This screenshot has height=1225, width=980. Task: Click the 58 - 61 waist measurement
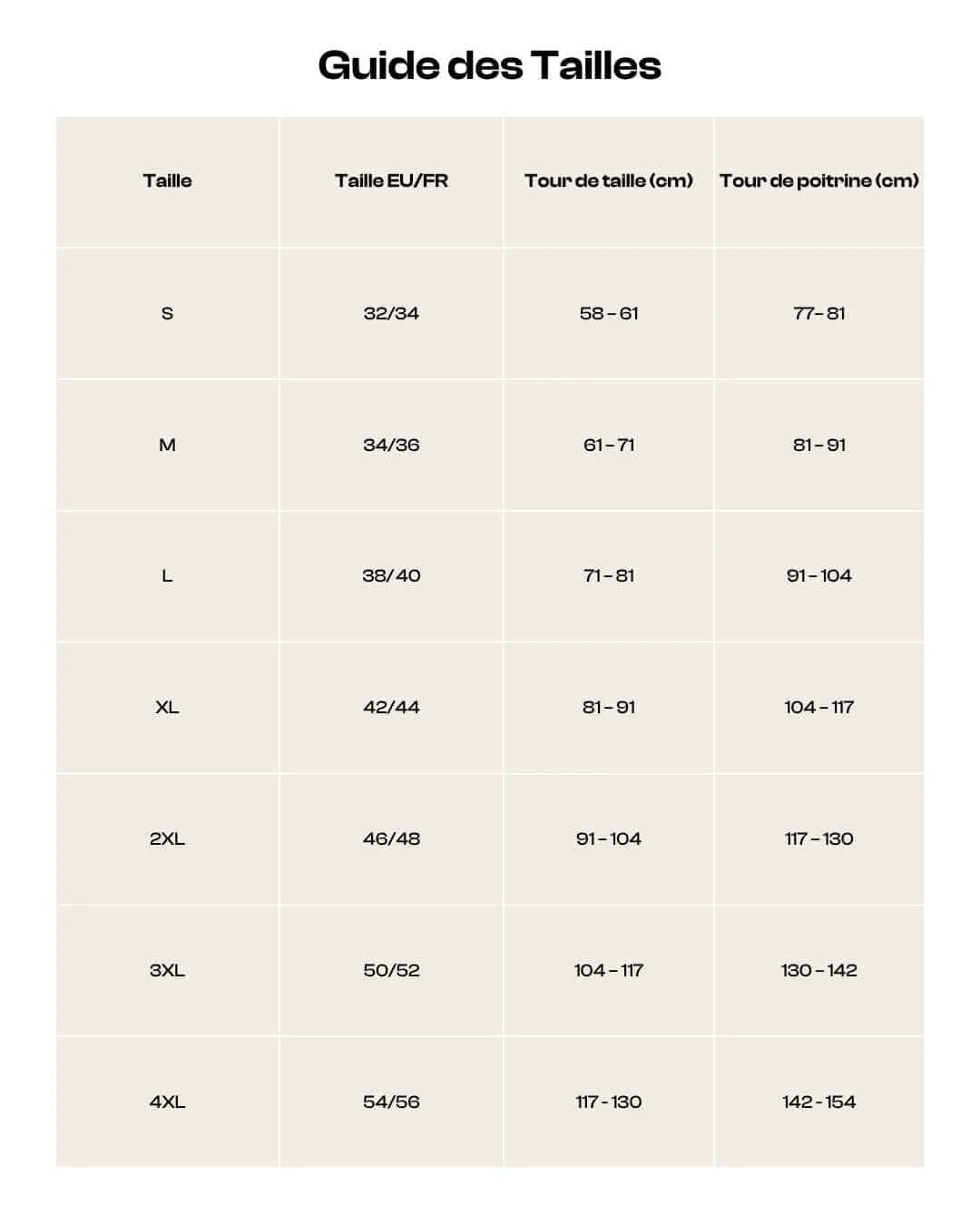609,313
